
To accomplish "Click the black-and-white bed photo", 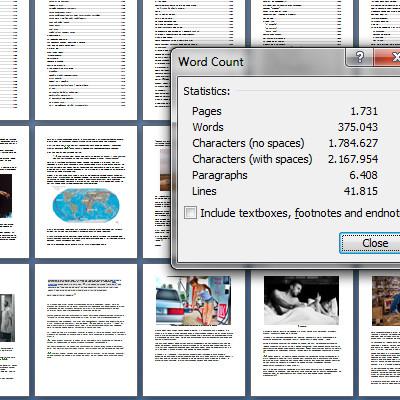I will point(301,300).
